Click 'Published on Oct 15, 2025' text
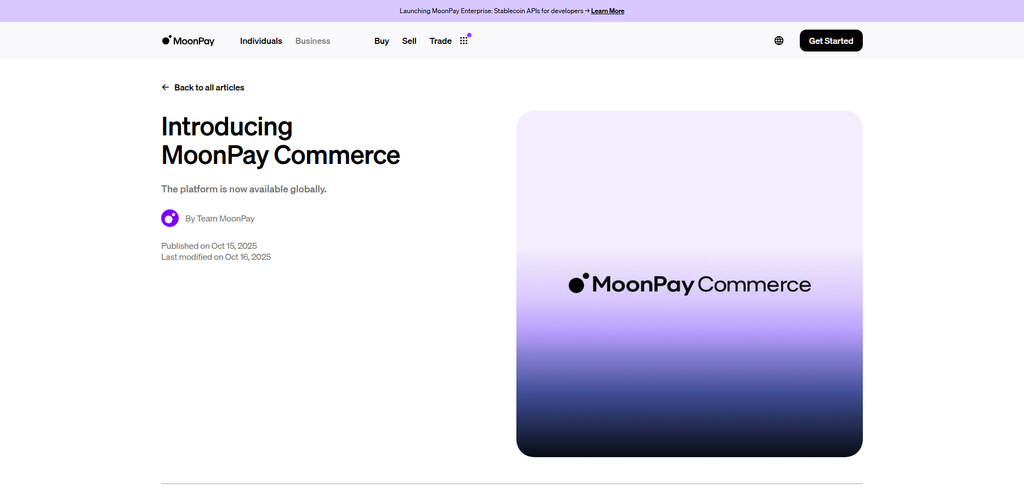Viewport: 1024px width, 501px height. (209, 246)
